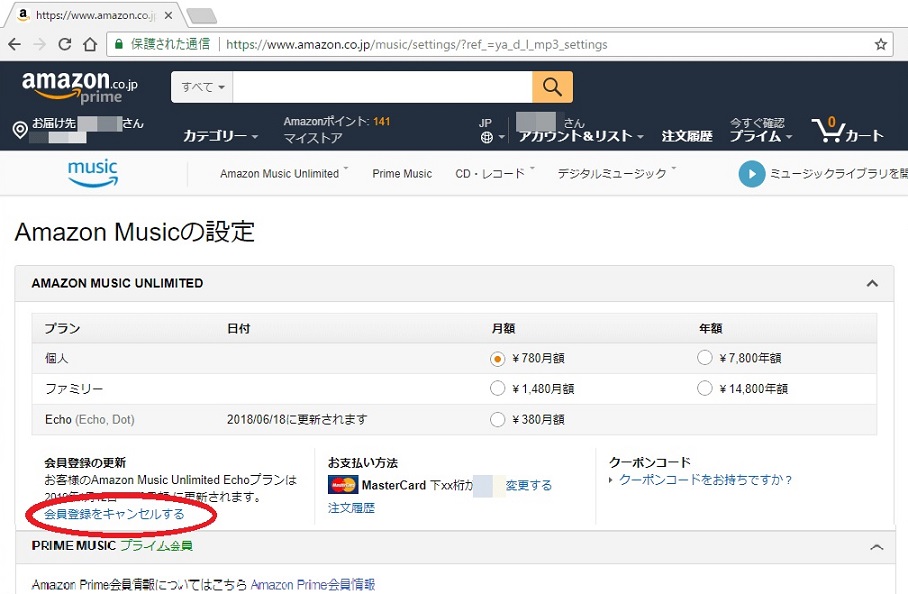Open the アカウント&リスト dropdown
This screenshot has width=908, height=594.
coord(581,136)
